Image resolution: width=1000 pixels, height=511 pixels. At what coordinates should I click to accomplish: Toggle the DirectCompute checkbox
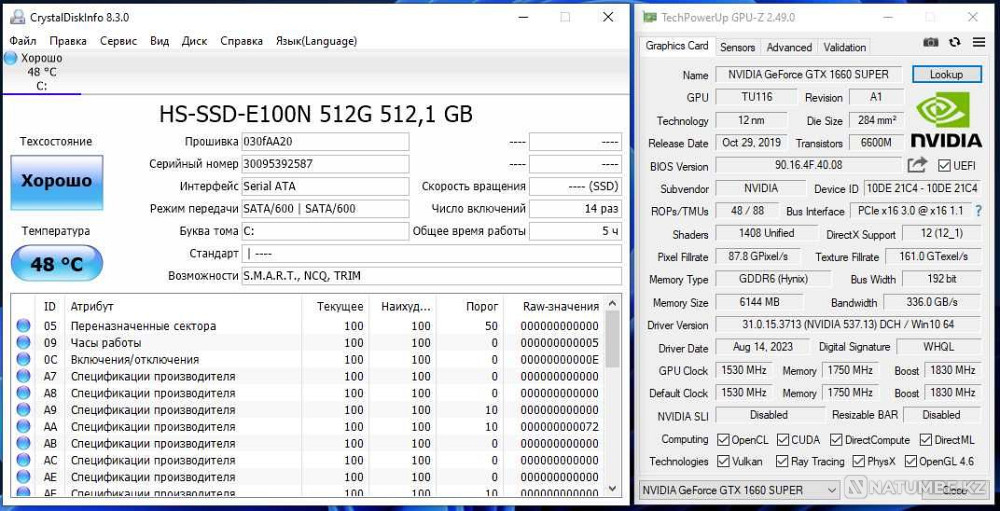(x=836, y=440)
